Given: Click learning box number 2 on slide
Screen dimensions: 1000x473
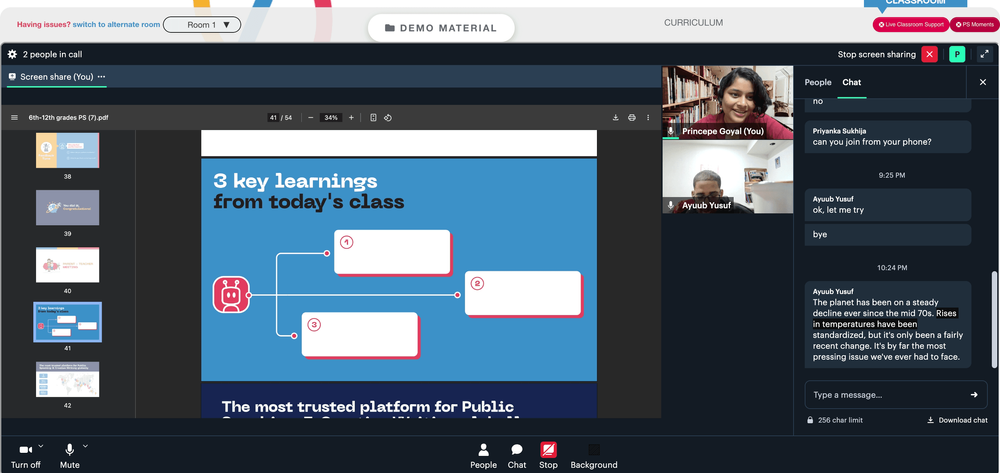Looking at the screenshot, I should point(524,294).
